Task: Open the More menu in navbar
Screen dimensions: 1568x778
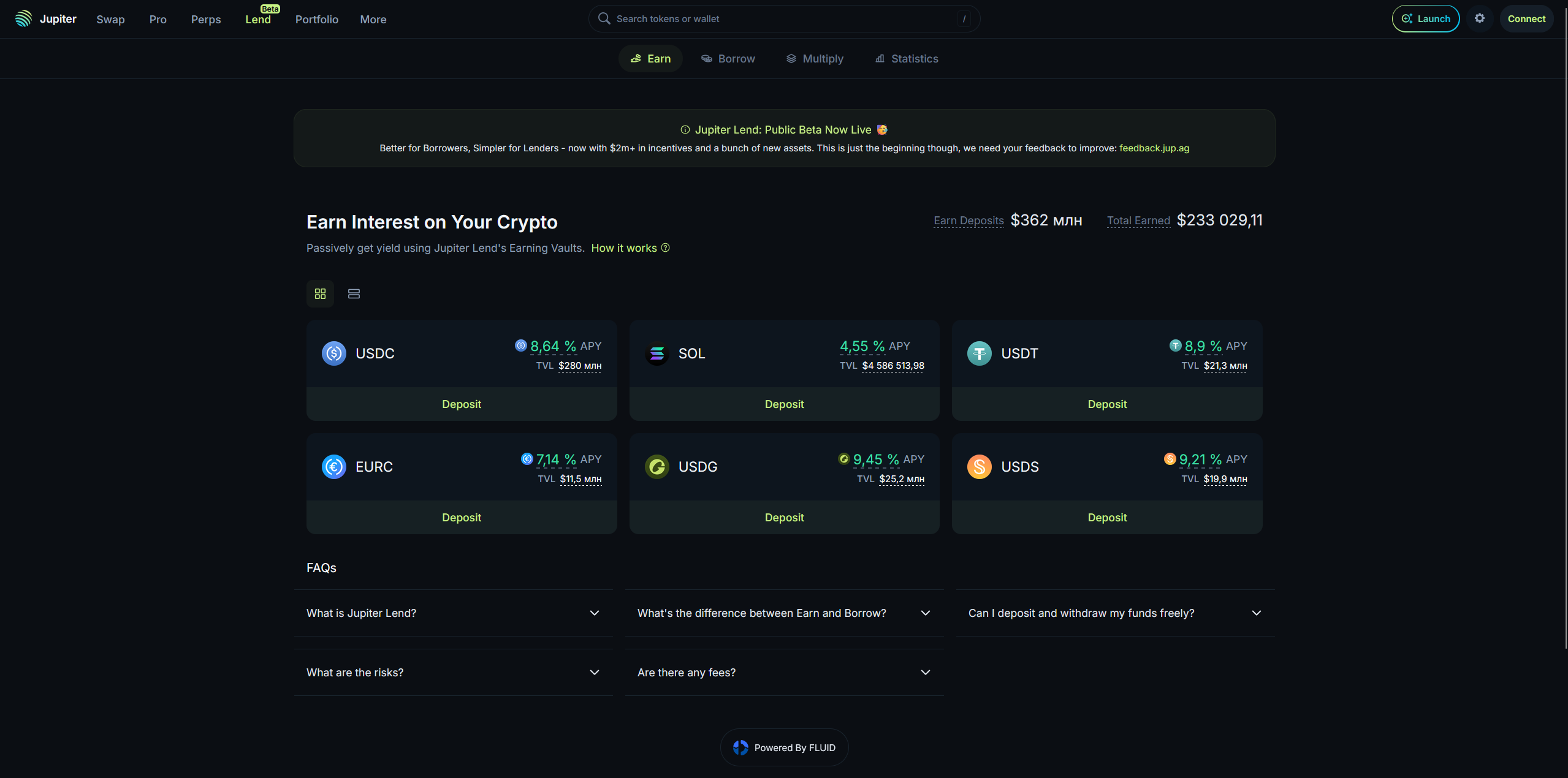Action: [x=373, y=20]
